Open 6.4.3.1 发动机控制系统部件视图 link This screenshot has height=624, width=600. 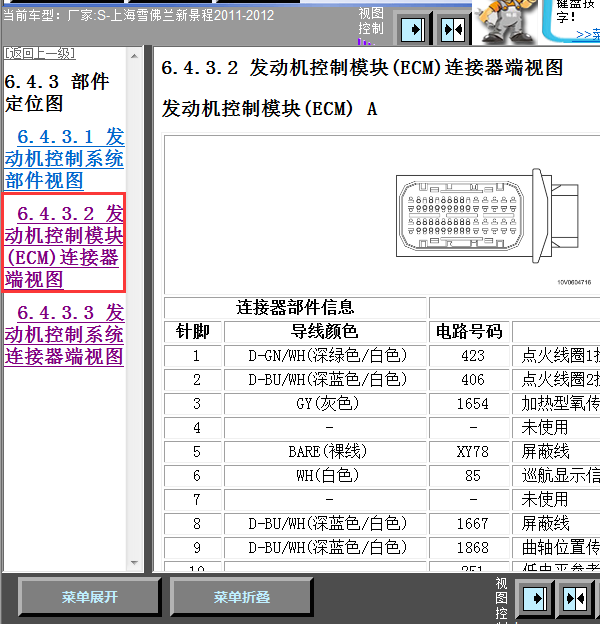[64, 158]
